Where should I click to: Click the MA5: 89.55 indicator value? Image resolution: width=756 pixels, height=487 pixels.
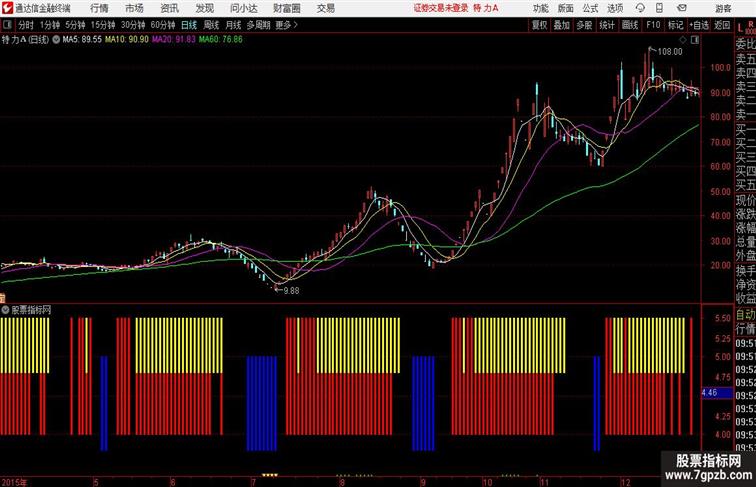[x=82, y=40]
